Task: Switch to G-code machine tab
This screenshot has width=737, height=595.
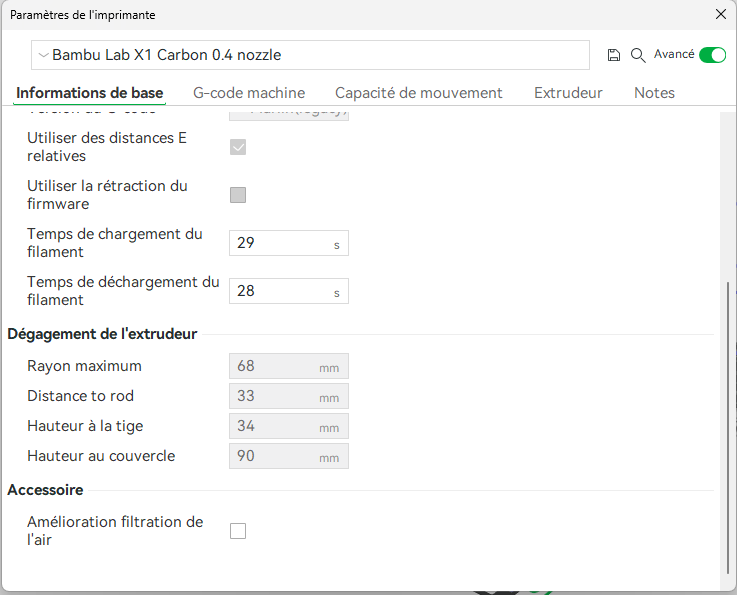Action: [x=249, y=93]
